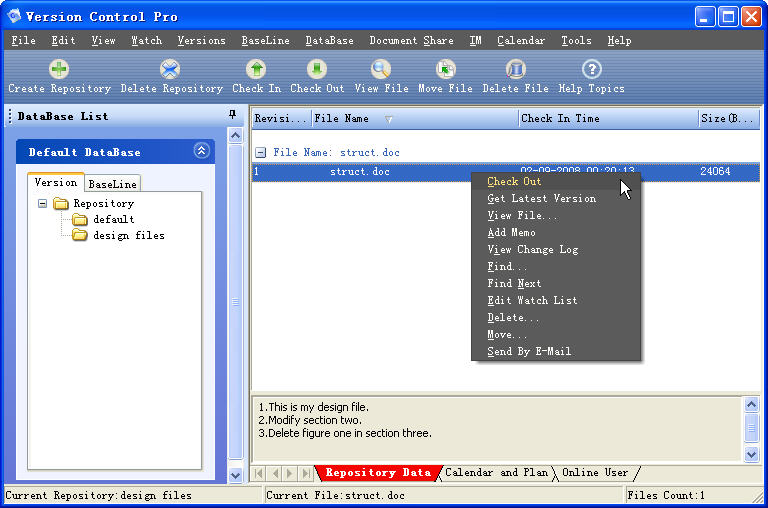Go to first record navigation arrow
The width and height of the screenshot is (768, 508).
tap(259, 473)
